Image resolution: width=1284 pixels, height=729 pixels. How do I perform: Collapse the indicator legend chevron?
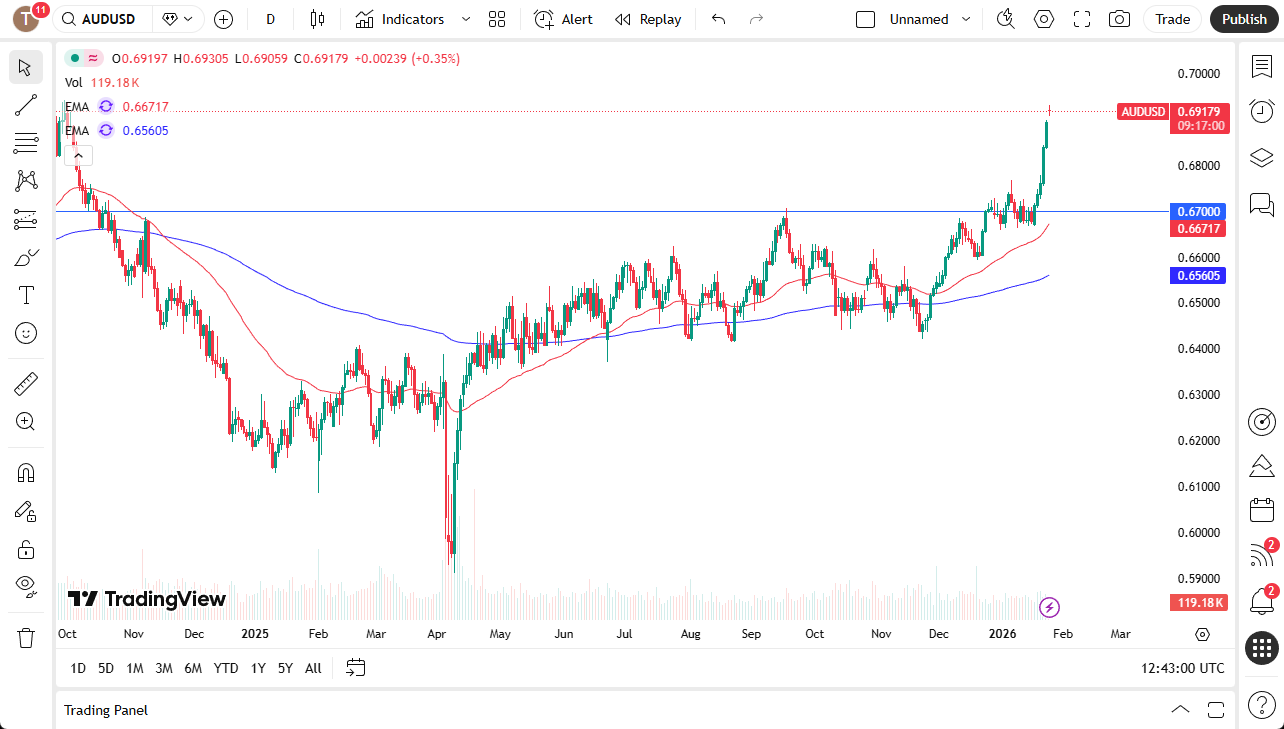click(79, 155)
